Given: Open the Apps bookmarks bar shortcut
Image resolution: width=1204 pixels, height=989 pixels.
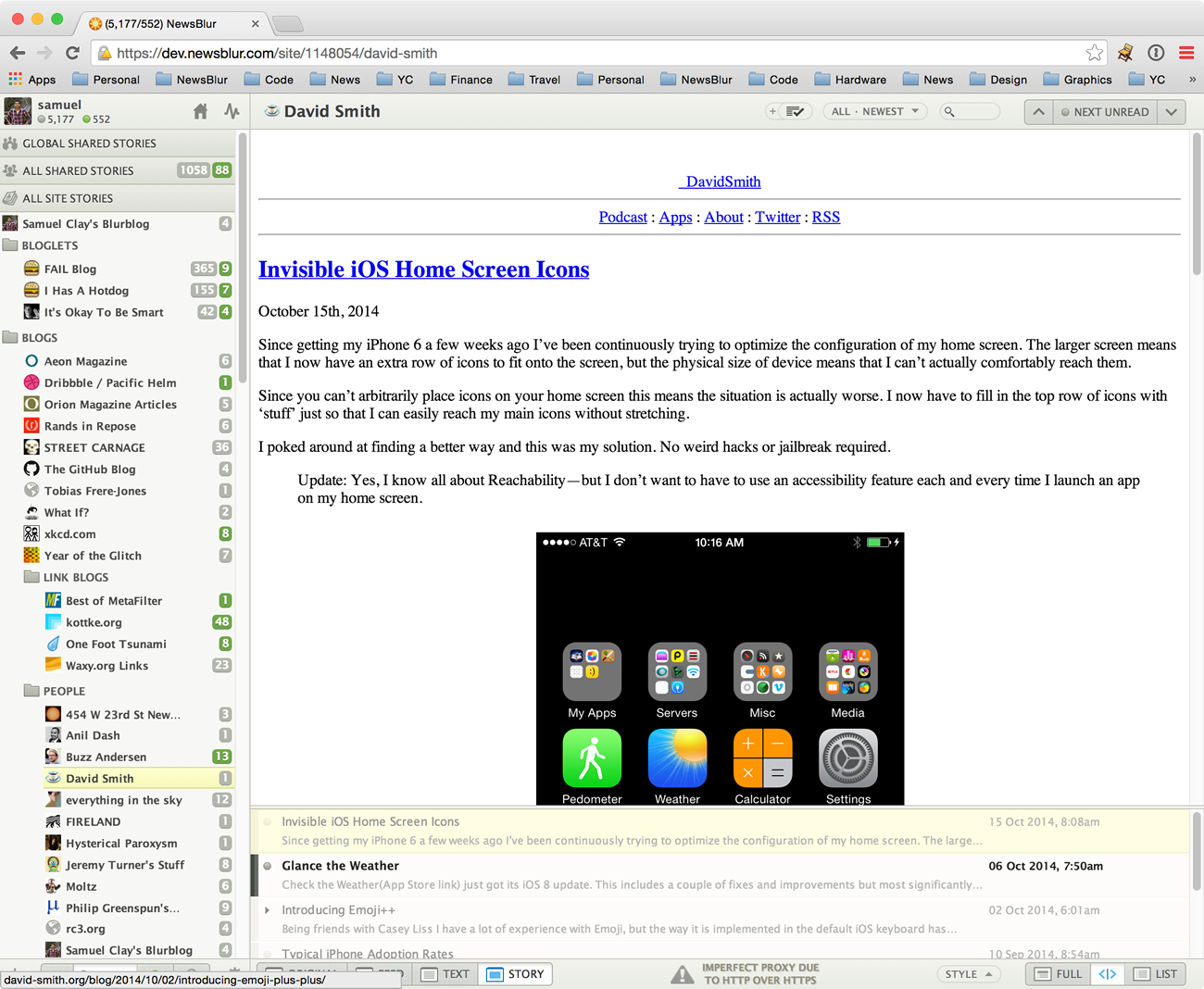Looking at the screenshot, I should 32,80.
